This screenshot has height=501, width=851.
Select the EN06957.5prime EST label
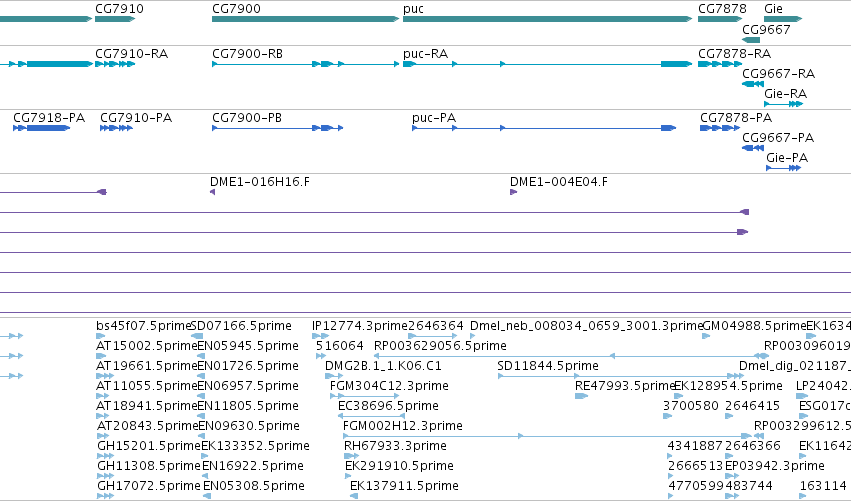pyautogui.click(x=248, y=386)
